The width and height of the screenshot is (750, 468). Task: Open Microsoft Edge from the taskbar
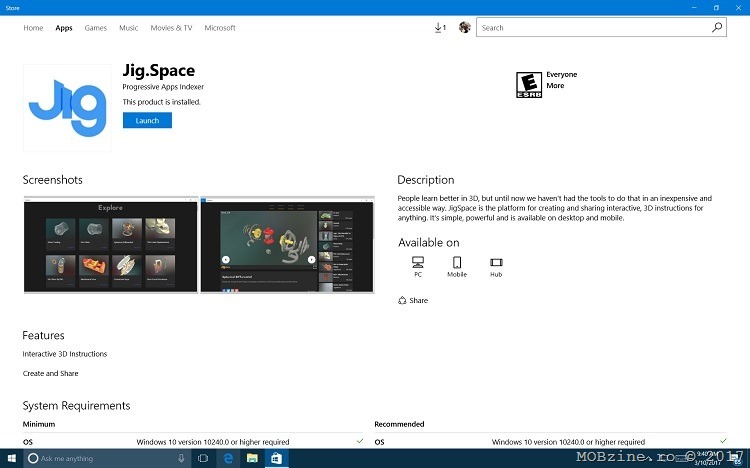point(228,458)
